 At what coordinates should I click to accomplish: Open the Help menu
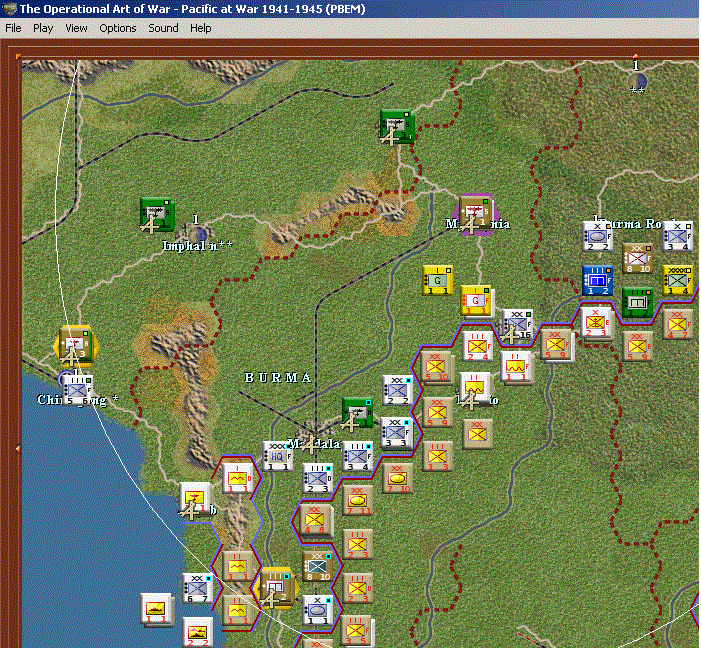click(200, 28)
